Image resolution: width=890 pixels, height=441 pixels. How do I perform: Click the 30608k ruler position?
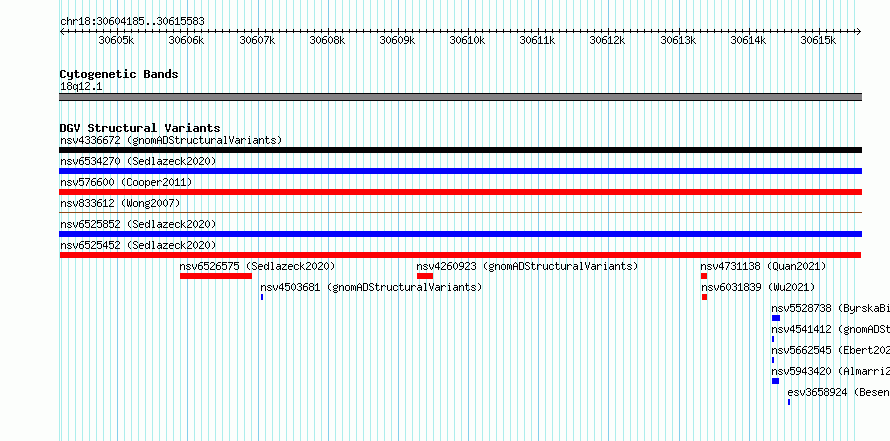(327, 40)
